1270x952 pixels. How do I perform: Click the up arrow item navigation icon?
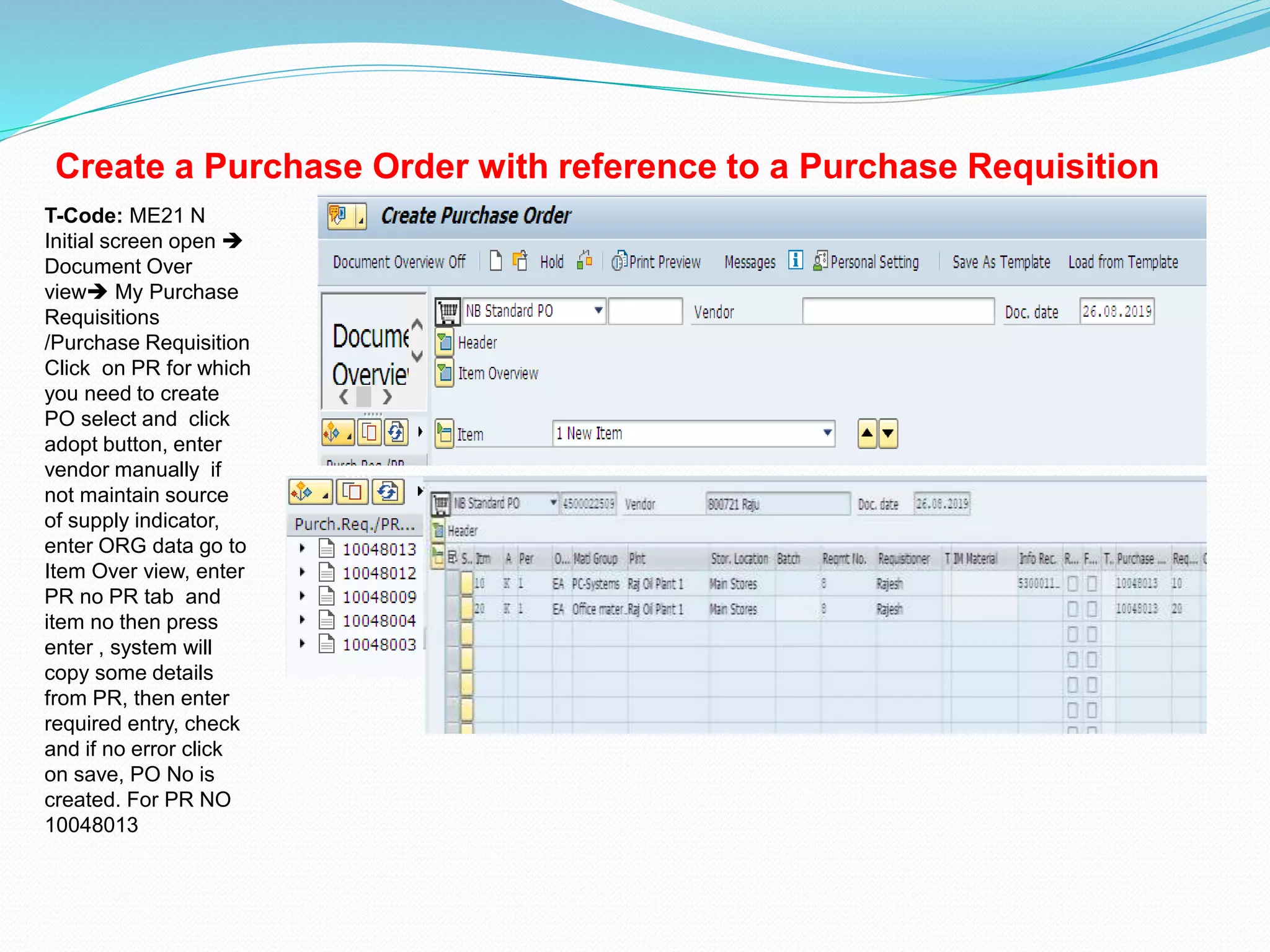pyautogui.click(x=868, y=434)
